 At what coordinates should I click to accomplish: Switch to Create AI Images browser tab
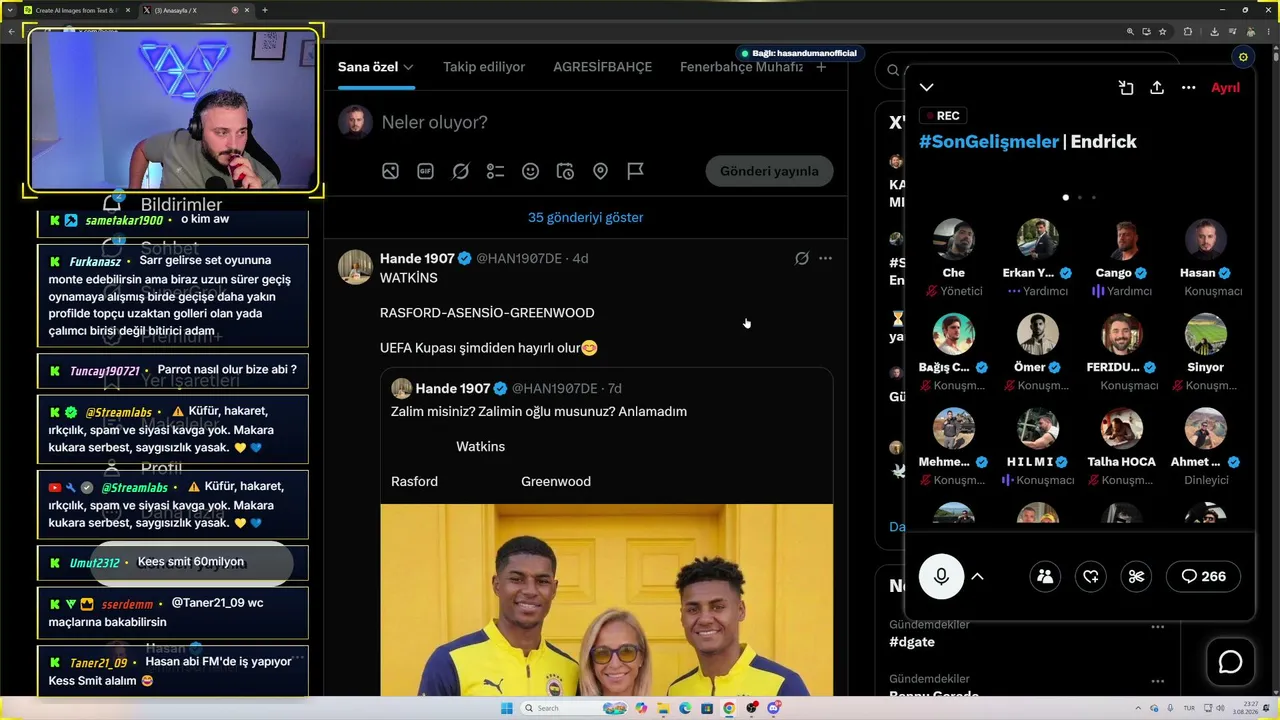tap(76, 10)
